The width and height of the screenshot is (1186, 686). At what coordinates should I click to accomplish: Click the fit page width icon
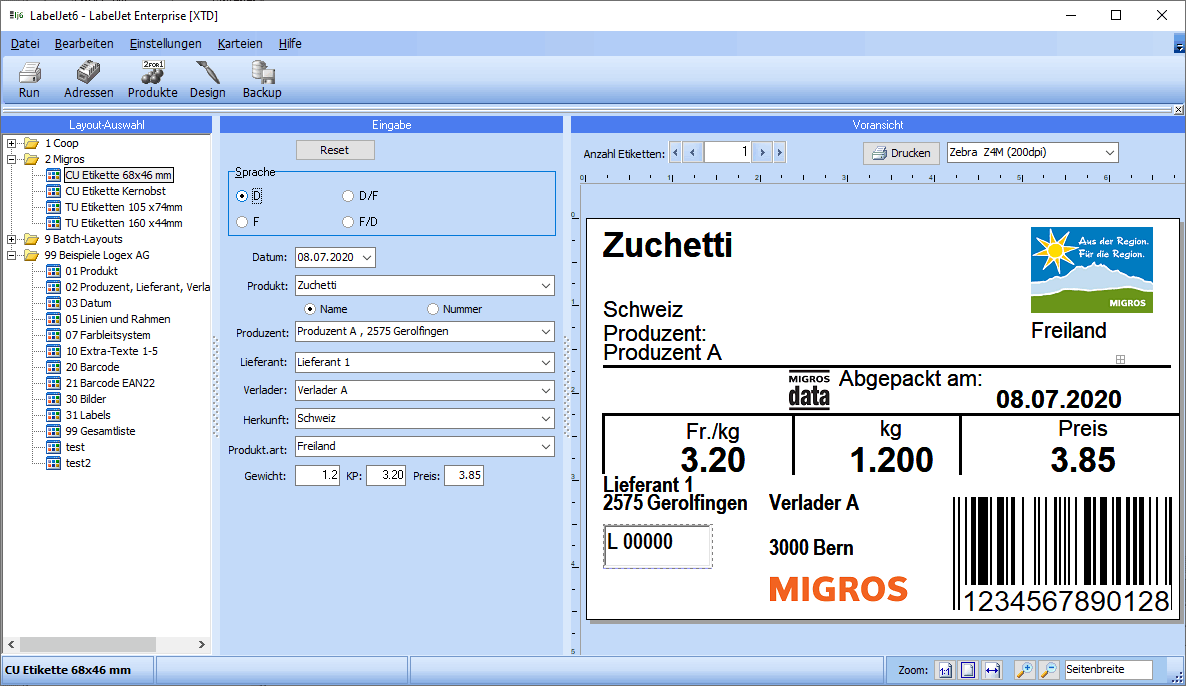click(x=992, y=670)
